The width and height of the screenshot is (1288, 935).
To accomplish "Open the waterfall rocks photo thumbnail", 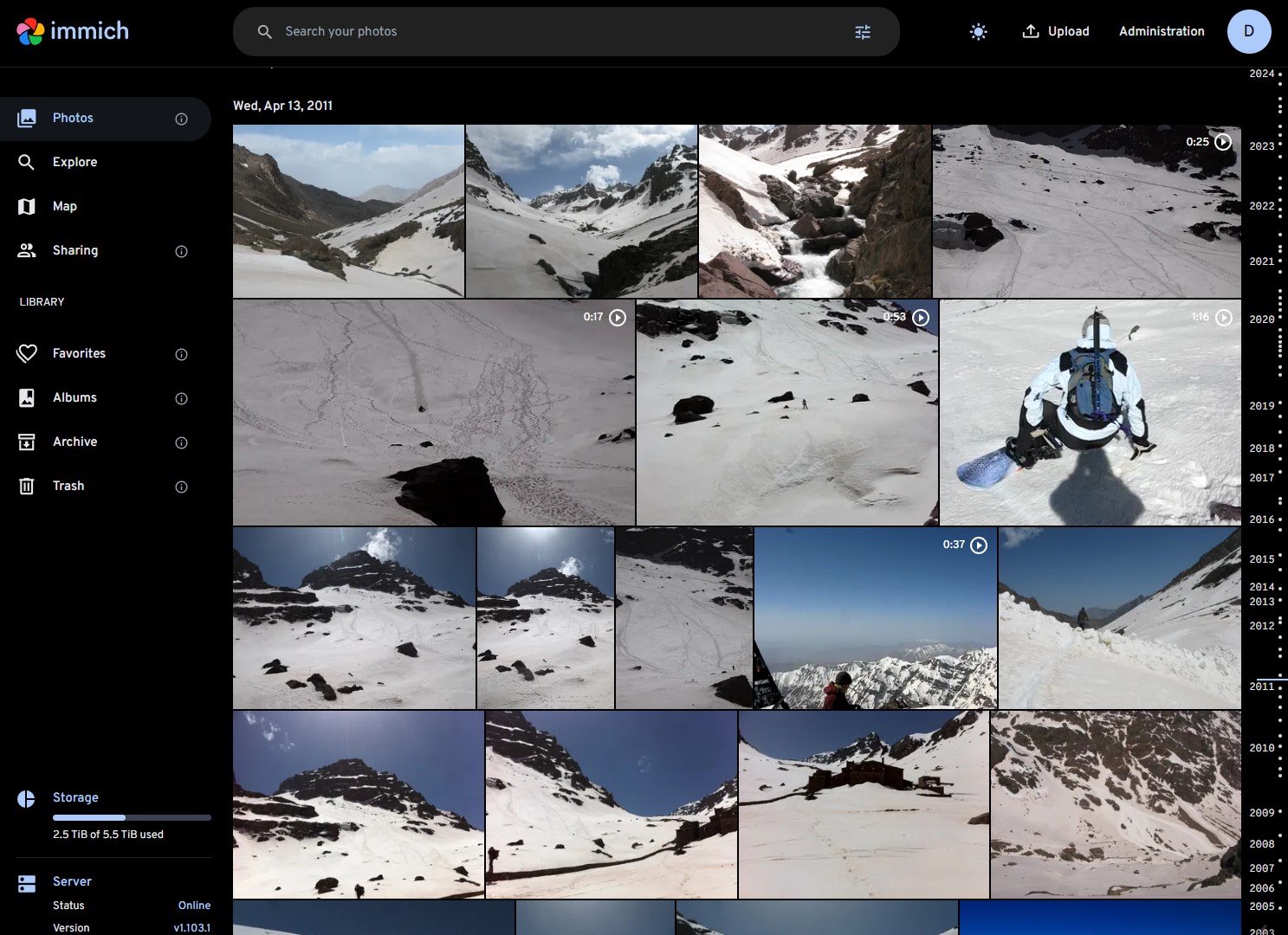I will click(814, 211).
